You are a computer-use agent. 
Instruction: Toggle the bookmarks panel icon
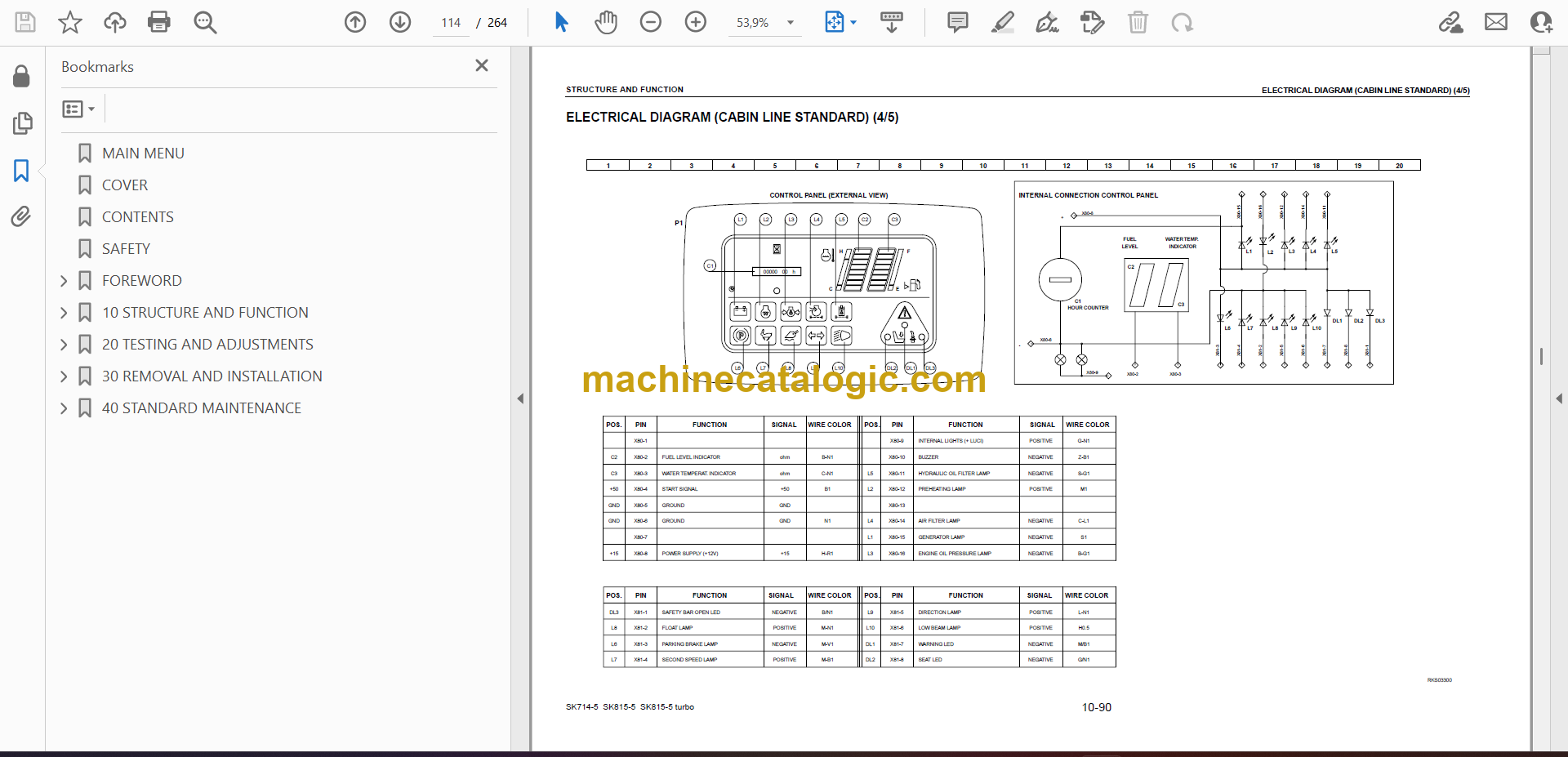point(22,171)
